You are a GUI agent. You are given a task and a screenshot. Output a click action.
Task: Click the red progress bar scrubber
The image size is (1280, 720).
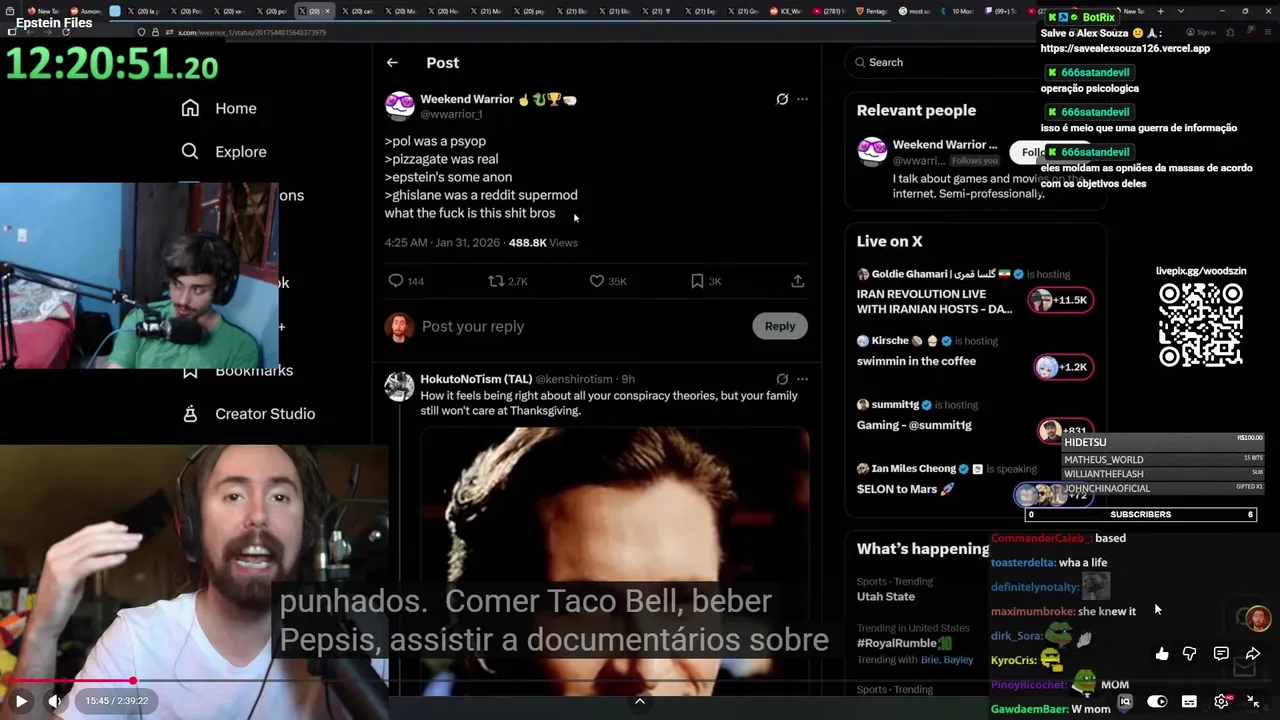(133, 681)
